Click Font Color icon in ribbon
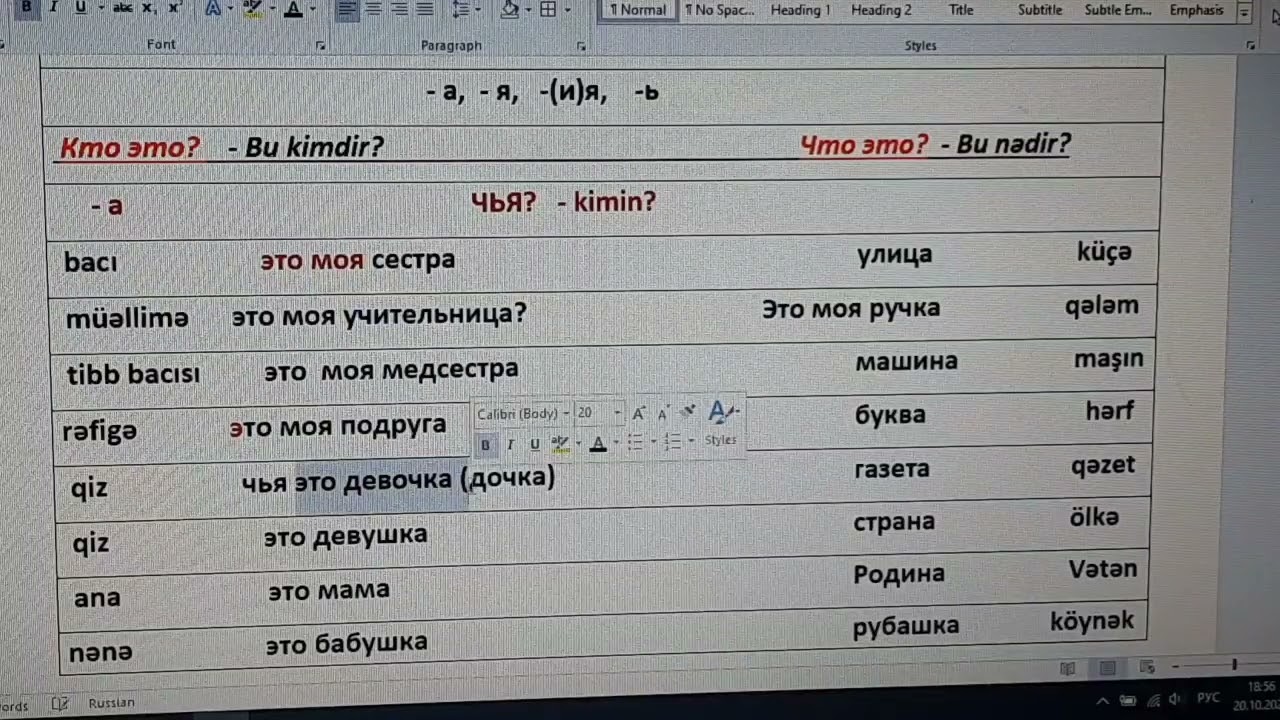This screenshot has height=720, width=1280. tap(292, 8)
